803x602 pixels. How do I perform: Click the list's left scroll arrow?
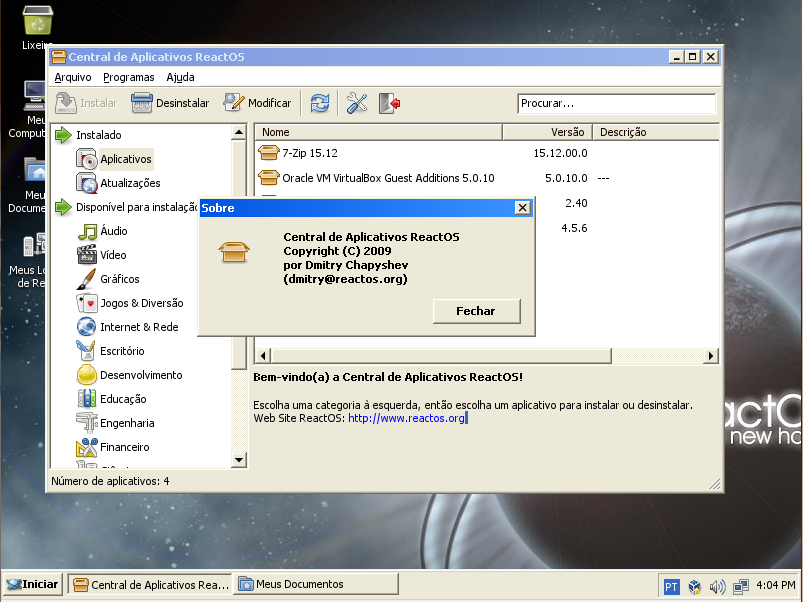pyautogui.click(x=263, y=356)
